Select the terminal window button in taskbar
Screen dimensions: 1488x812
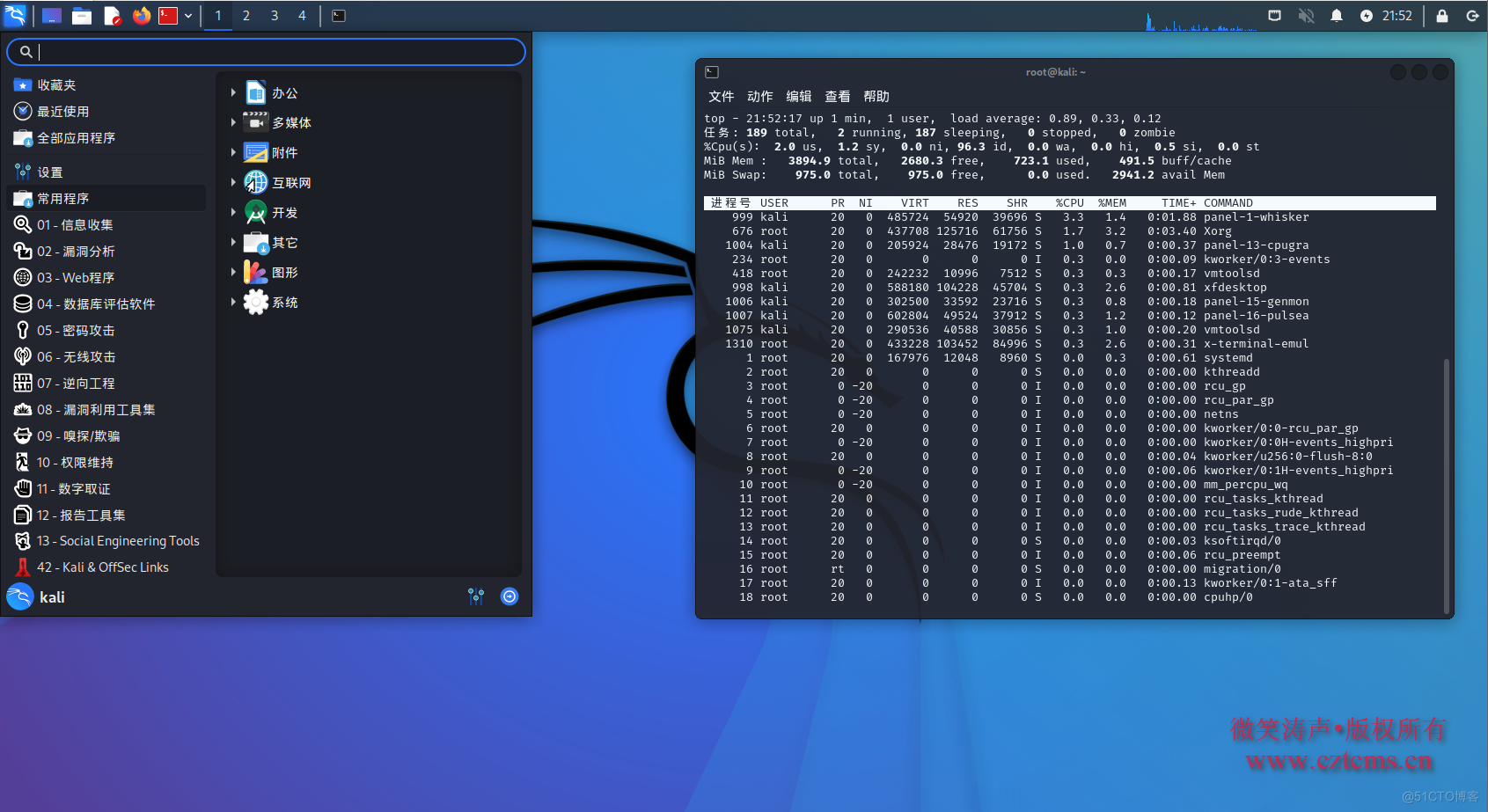(339, 16)
